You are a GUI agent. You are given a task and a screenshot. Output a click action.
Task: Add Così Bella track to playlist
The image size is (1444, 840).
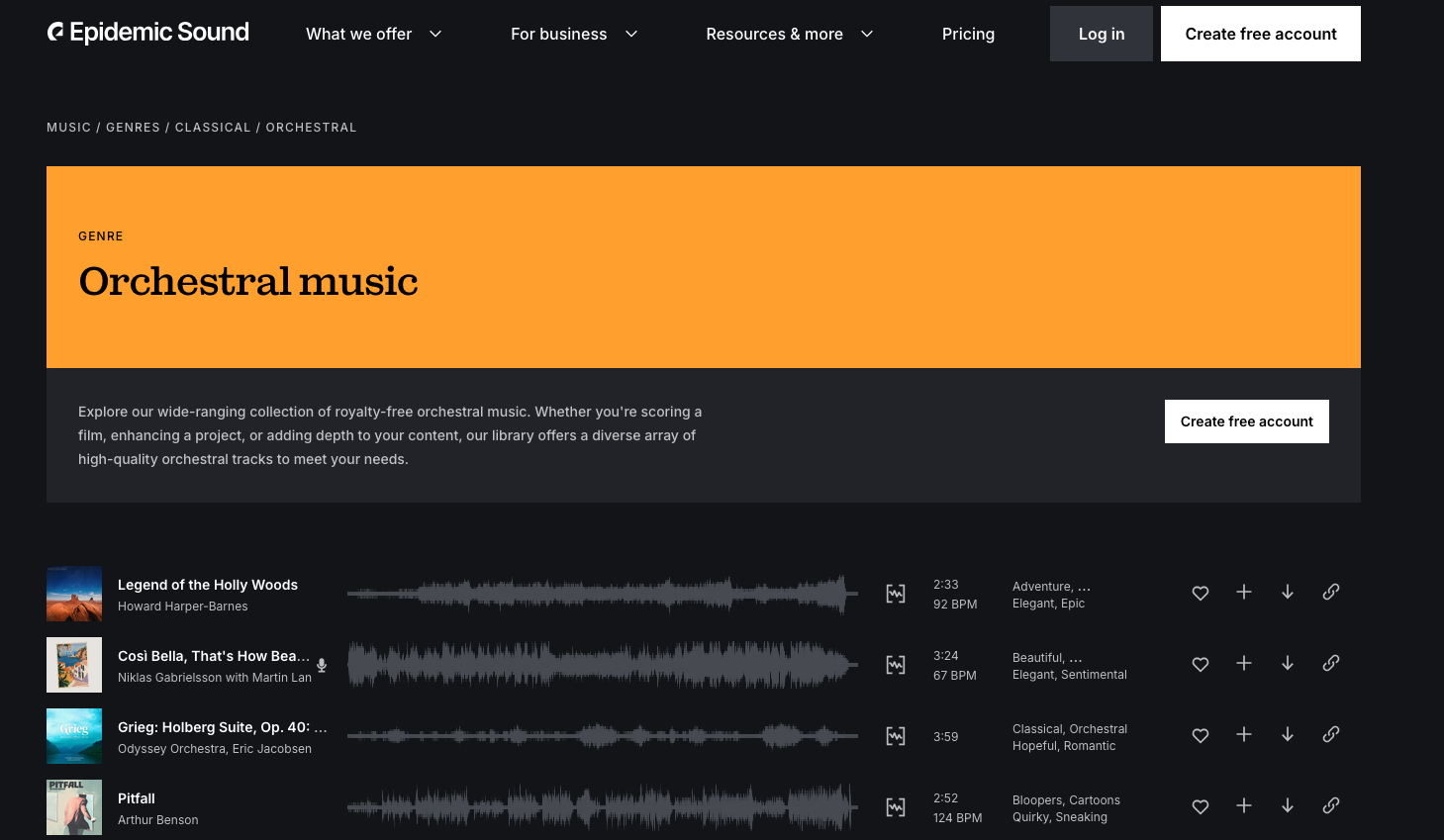[x=1244, y=663]
